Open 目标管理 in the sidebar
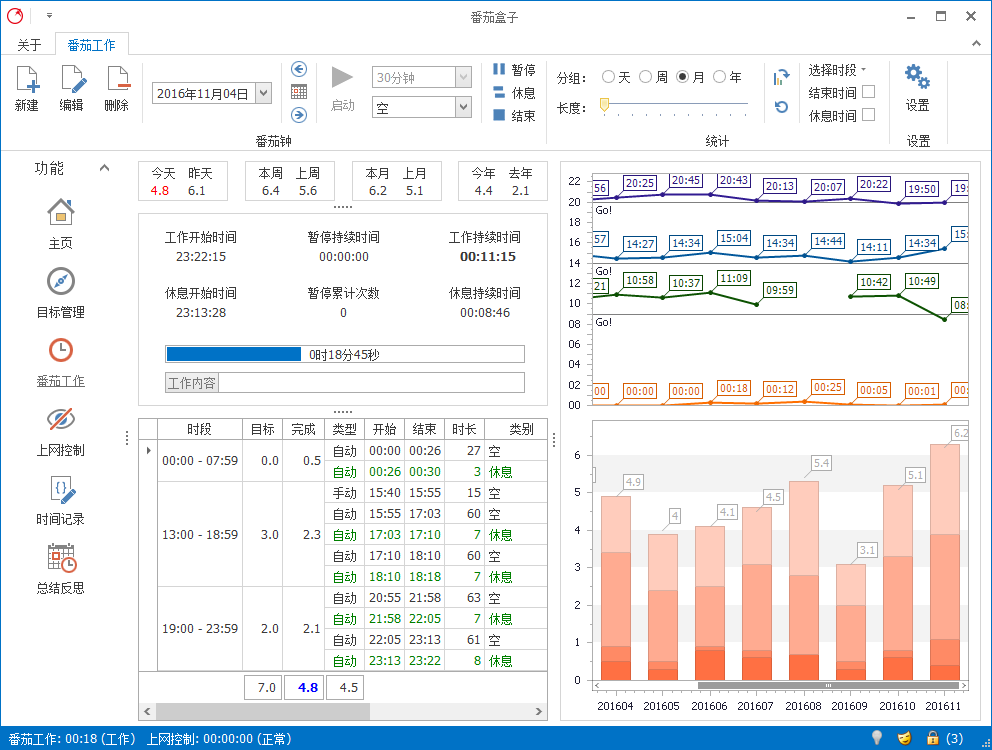 61,281
